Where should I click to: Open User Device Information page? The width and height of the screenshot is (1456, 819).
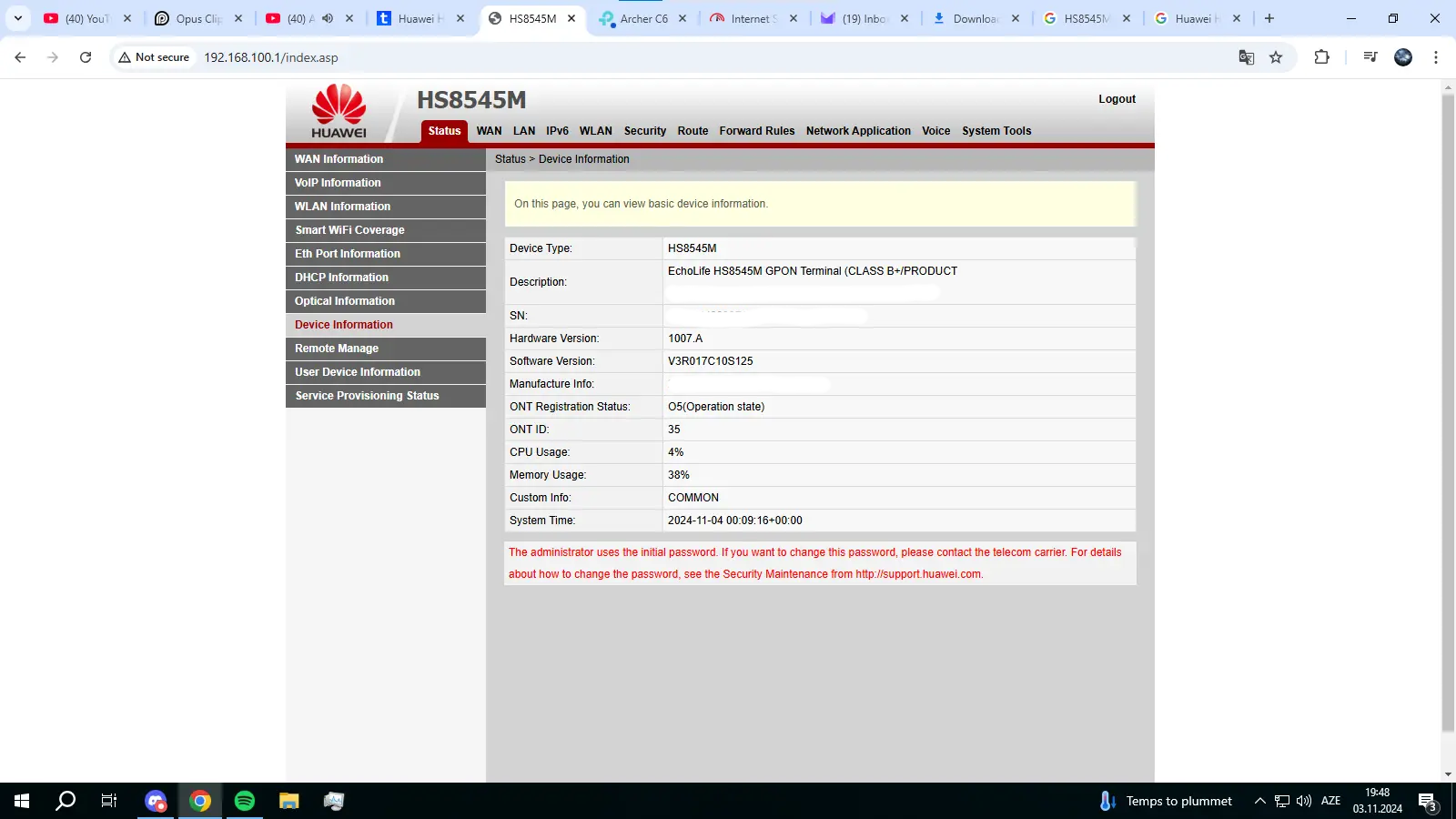[386, 372]
